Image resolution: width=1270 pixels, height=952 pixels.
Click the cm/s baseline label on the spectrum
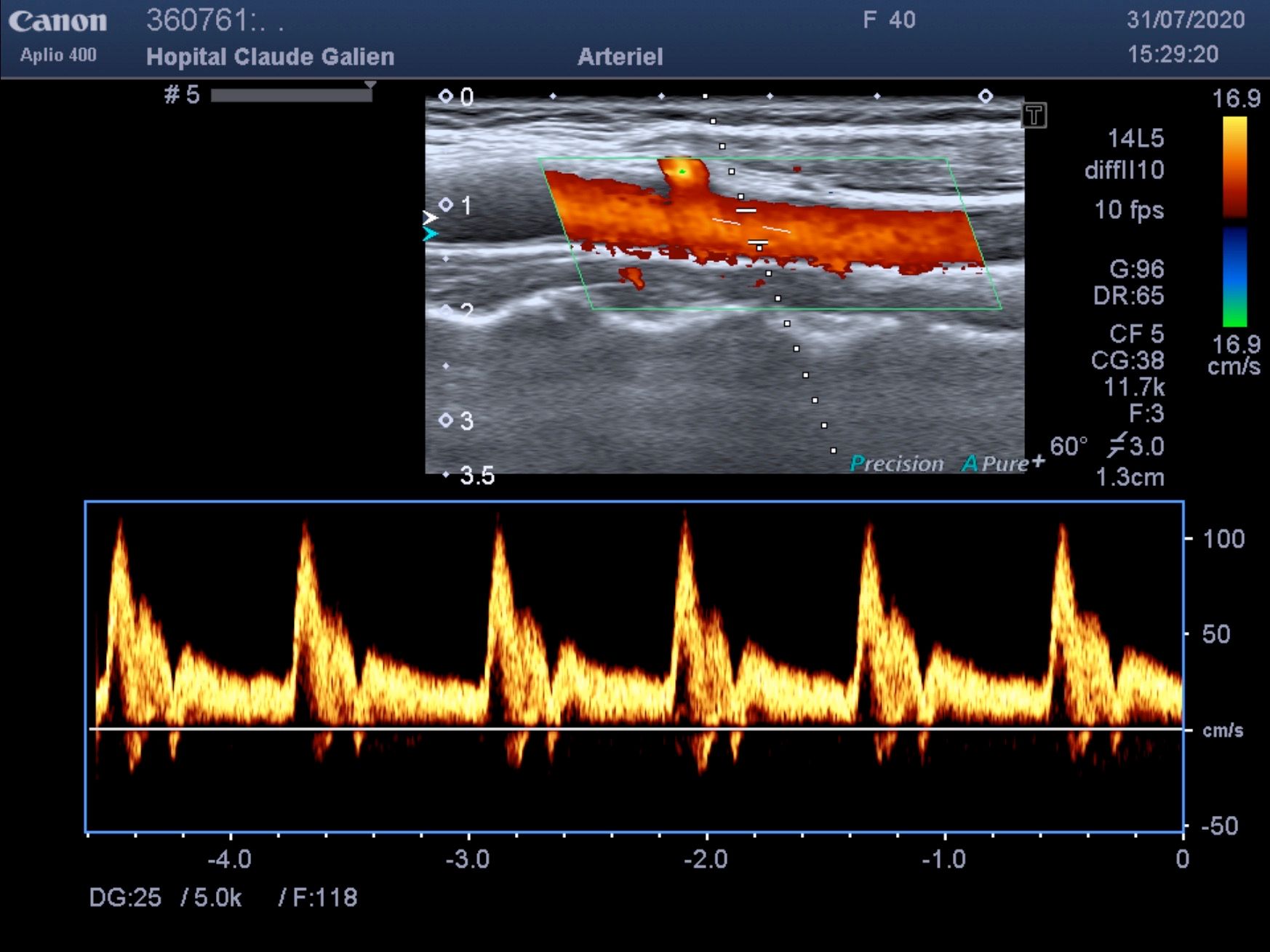[x=1223, y=730]
